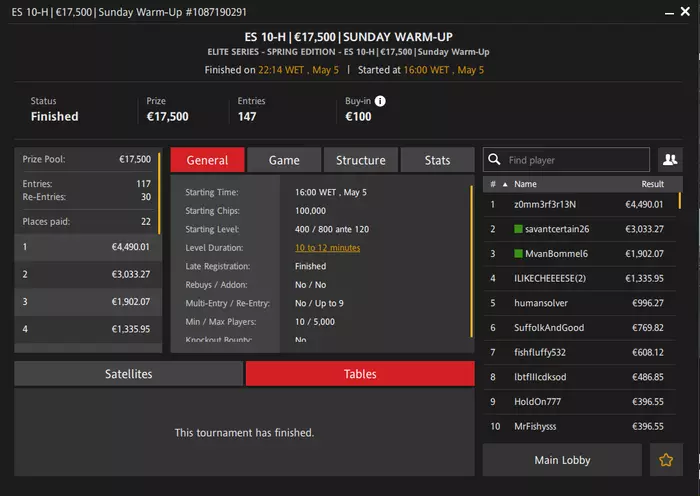Select the Tables tab
The width and height of the screenshot is (700, 496).
[360, 374]
